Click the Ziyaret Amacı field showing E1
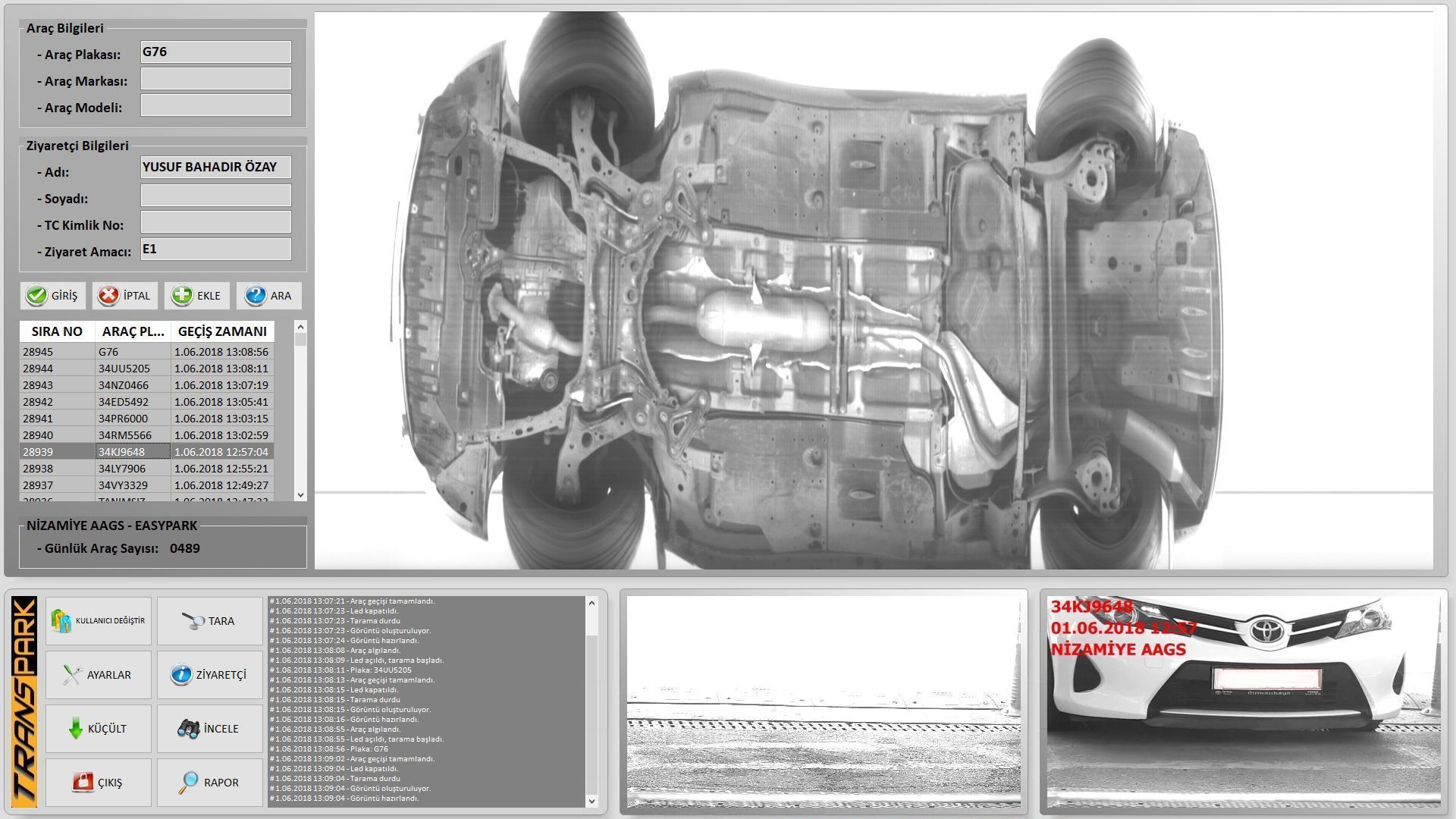This screenshot has height=819, width=1456. pyautogui.click(x=216, y=249)
